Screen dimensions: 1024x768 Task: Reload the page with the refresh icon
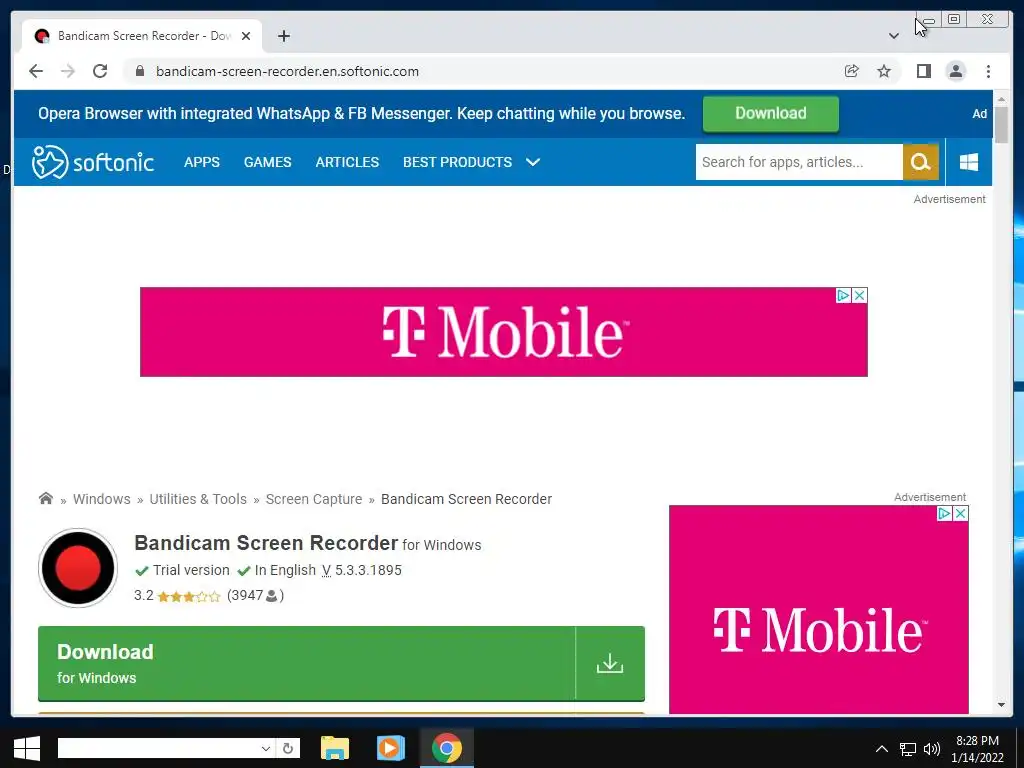100,71
